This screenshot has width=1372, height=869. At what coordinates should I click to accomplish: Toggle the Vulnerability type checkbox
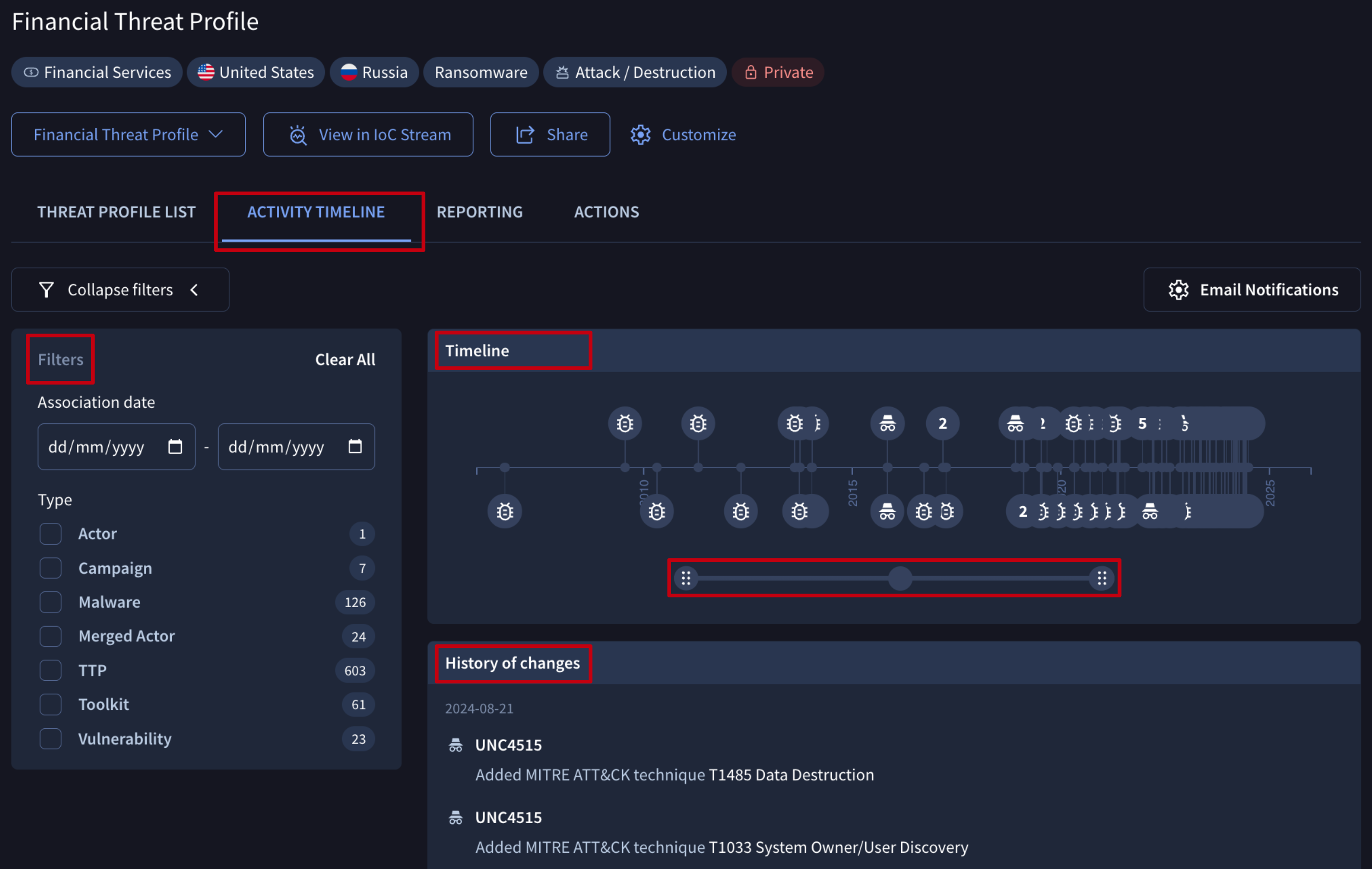(x=51, y=739)
